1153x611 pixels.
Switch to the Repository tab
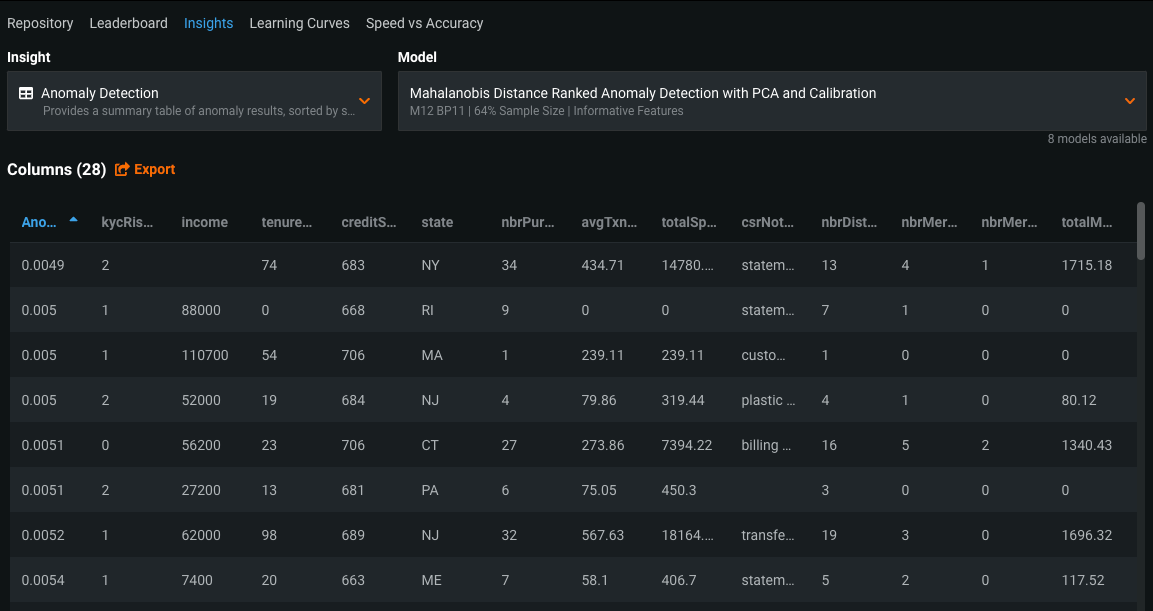pos(40,23)
